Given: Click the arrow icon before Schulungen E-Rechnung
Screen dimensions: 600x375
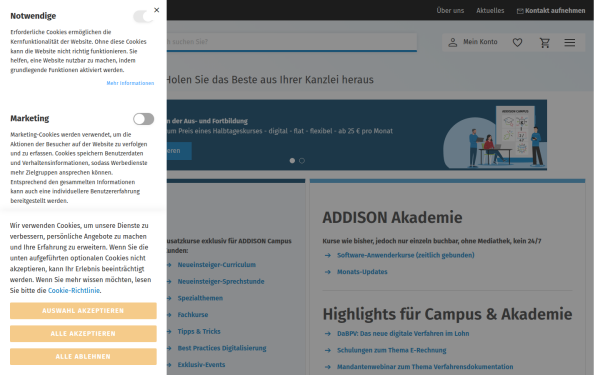Looking at the screenshot, I should point(328,351).
